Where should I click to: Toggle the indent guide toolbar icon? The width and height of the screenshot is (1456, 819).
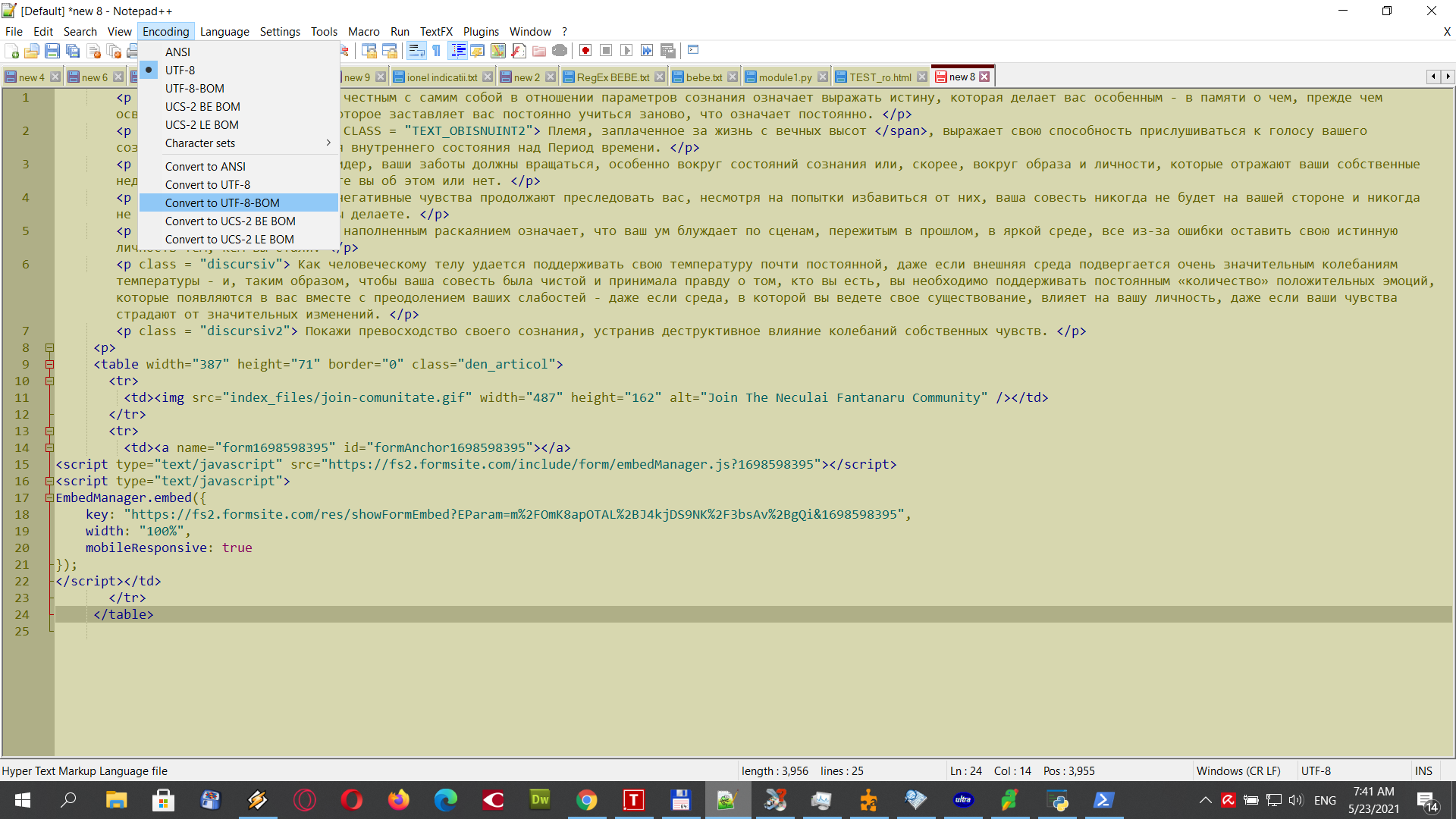458,51
